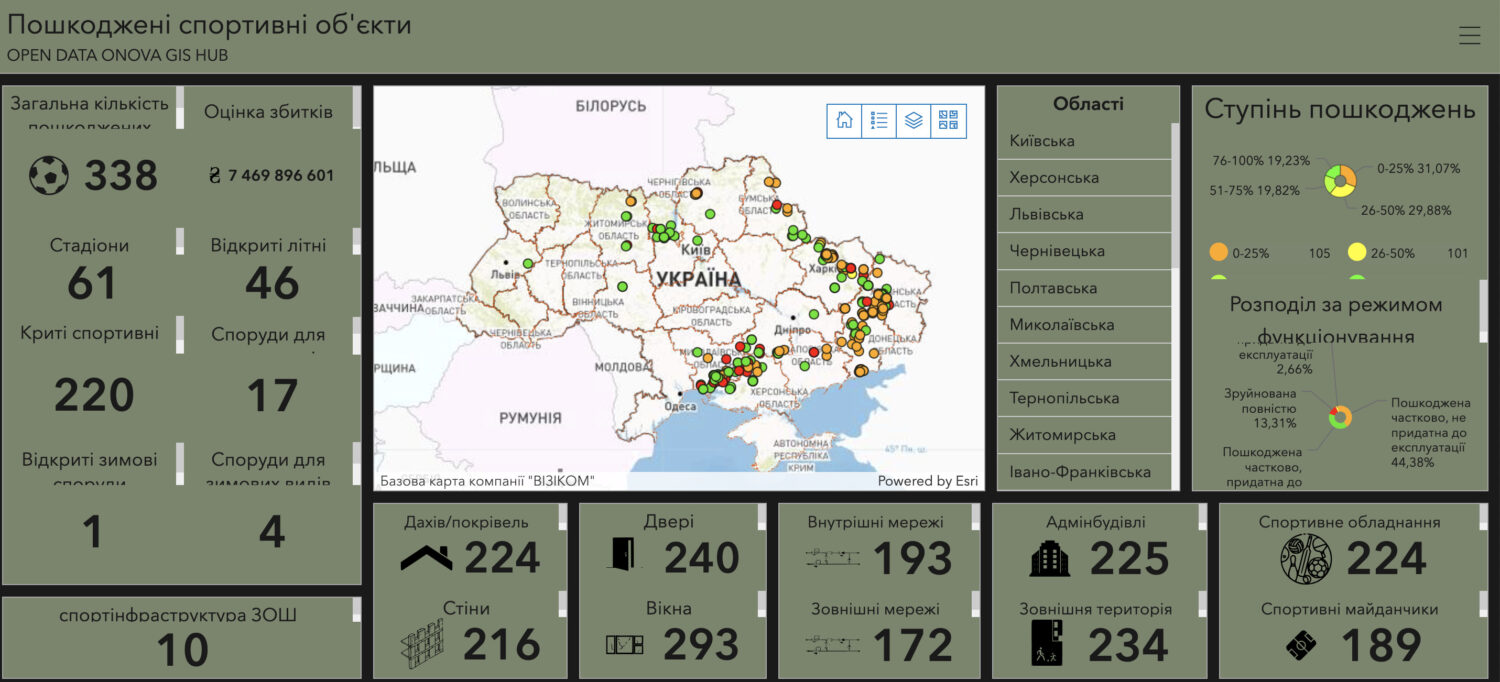Click the sports balls icon beside Спортивне обладнання
1500x682 pixels.
pyautogui.click(x=1306, y=558)
